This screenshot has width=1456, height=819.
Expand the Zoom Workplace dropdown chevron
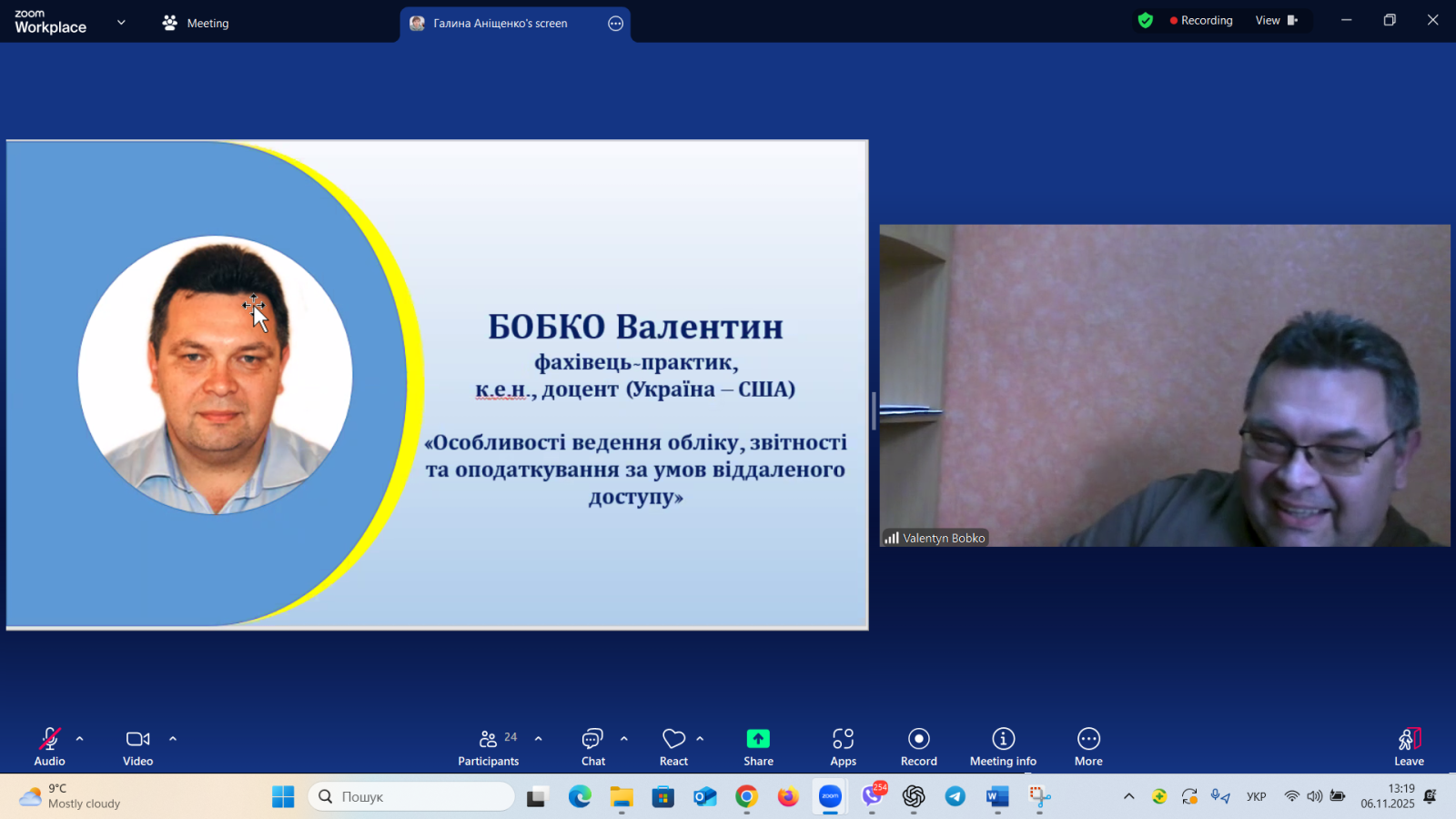pyautogui.click(x=121, y=23)
